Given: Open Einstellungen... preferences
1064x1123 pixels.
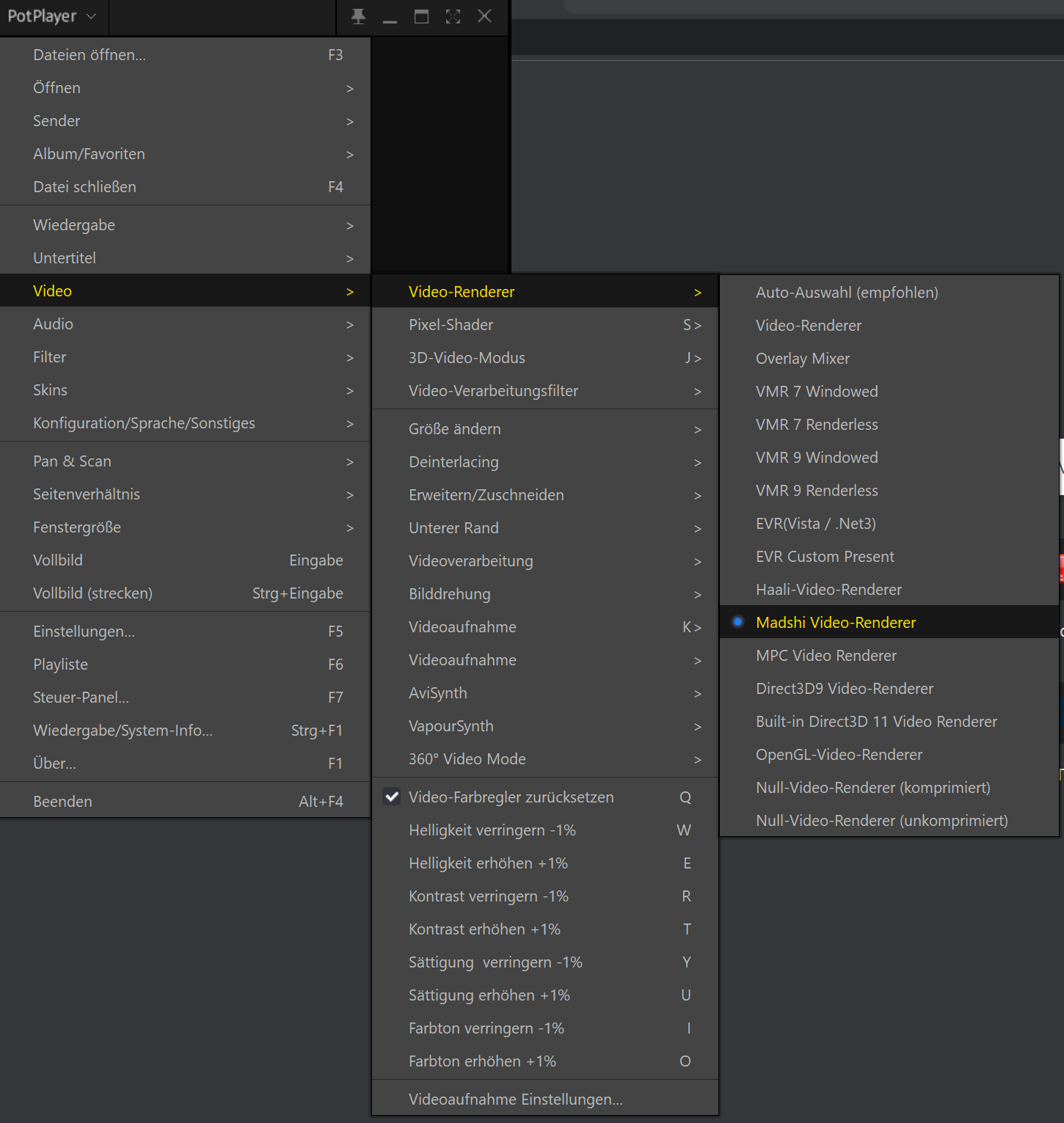Looking at the screenshot, I should pos(185,631).
